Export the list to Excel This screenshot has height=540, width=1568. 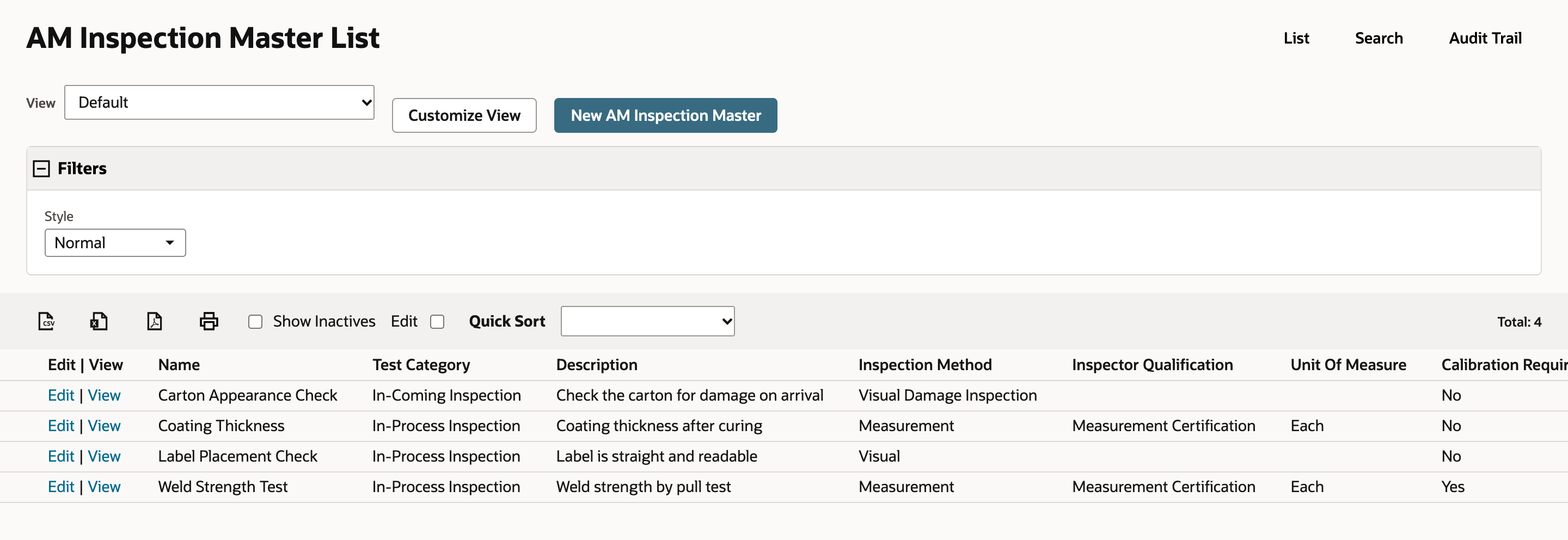point(99,321)
